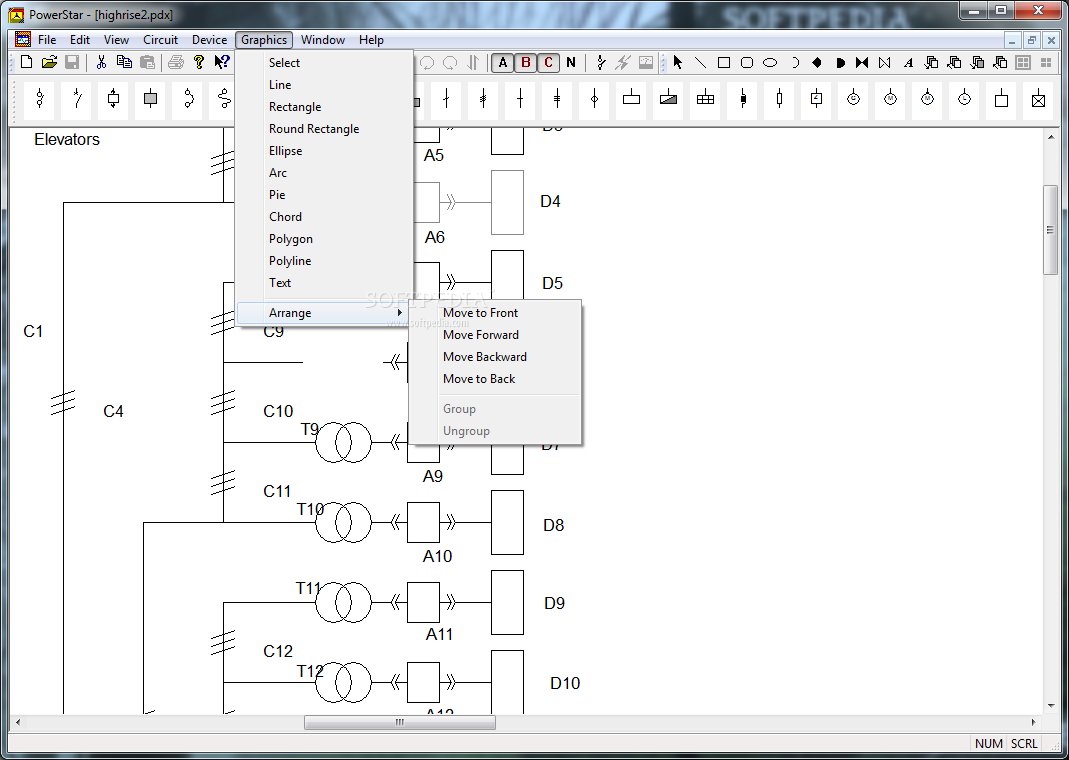The height and width of the screenshot is (760, 1069).
Task: Open the Window menu
Action: 323,40
